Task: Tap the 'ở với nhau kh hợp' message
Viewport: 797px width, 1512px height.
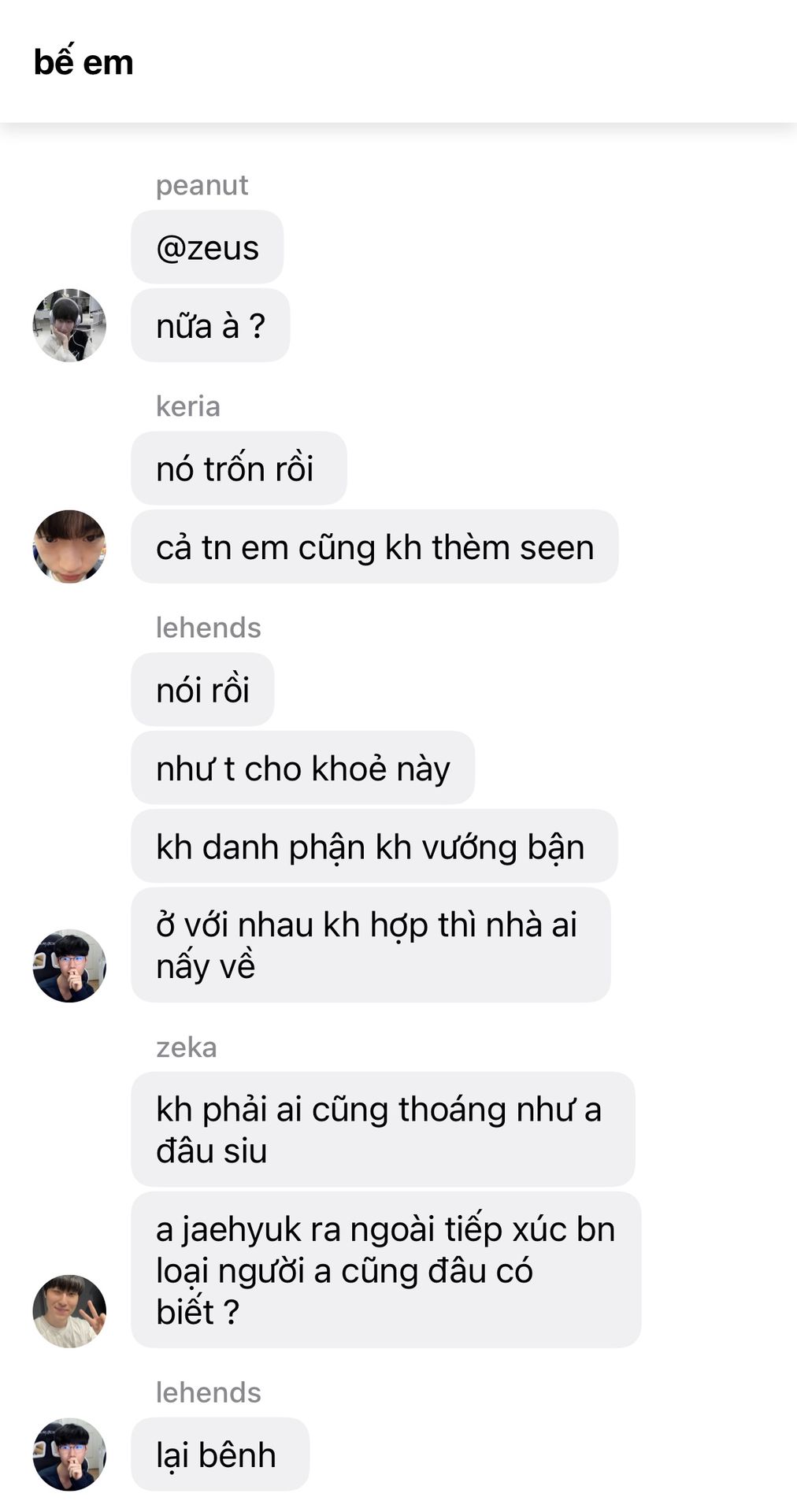Action: click(x=371, y=945)
